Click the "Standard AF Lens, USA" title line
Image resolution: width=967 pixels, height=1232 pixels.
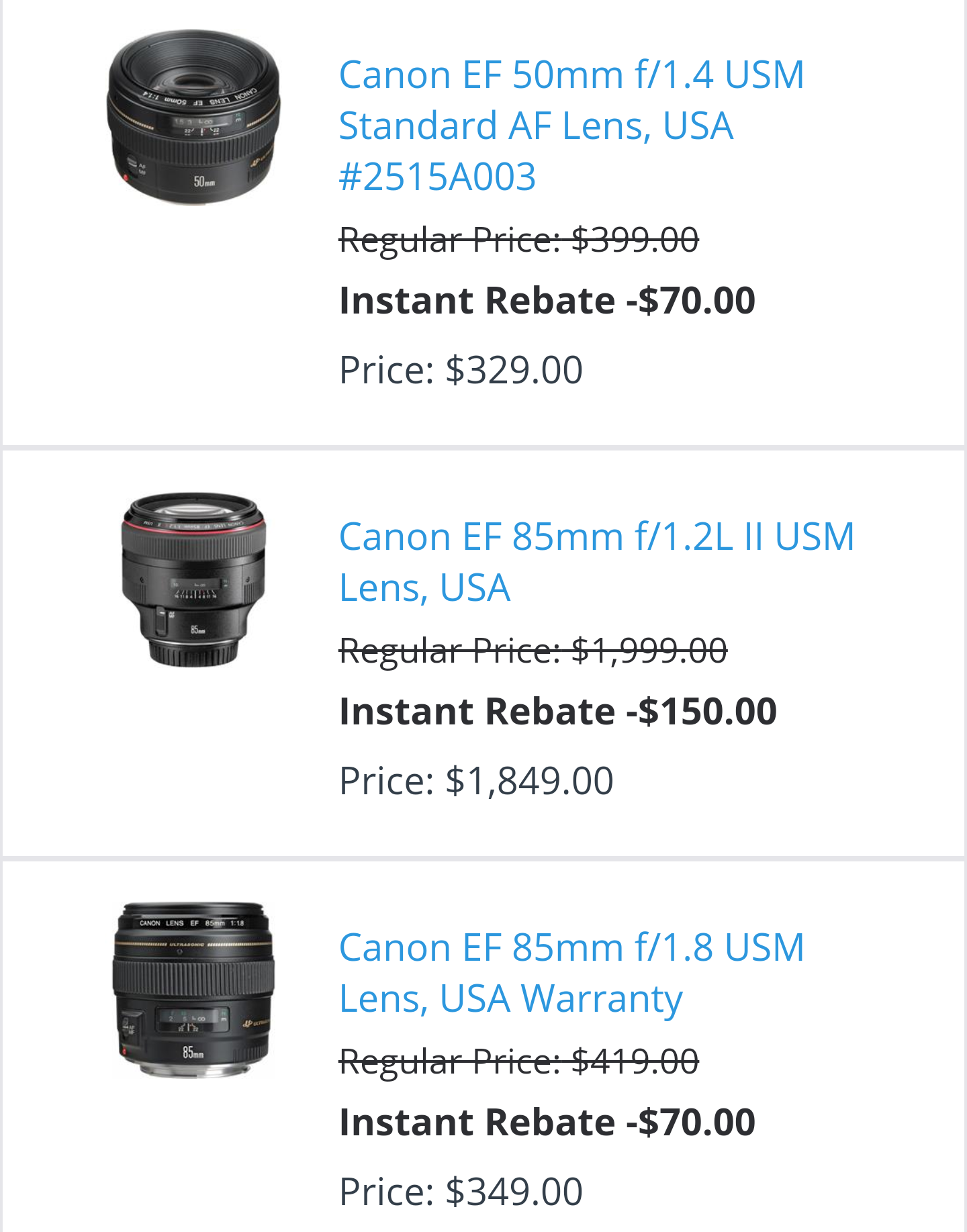(x=535, y=126)
